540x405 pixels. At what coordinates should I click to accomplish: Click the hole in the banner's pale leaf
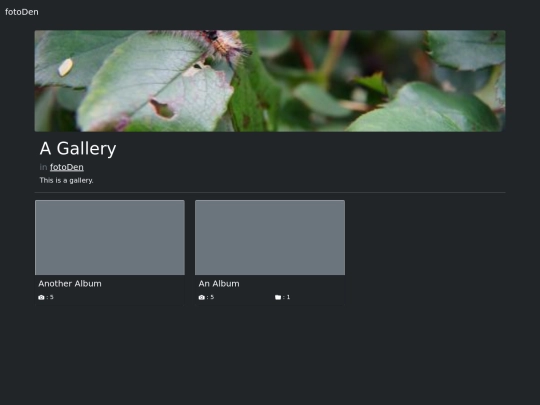[x=162, y=109]
